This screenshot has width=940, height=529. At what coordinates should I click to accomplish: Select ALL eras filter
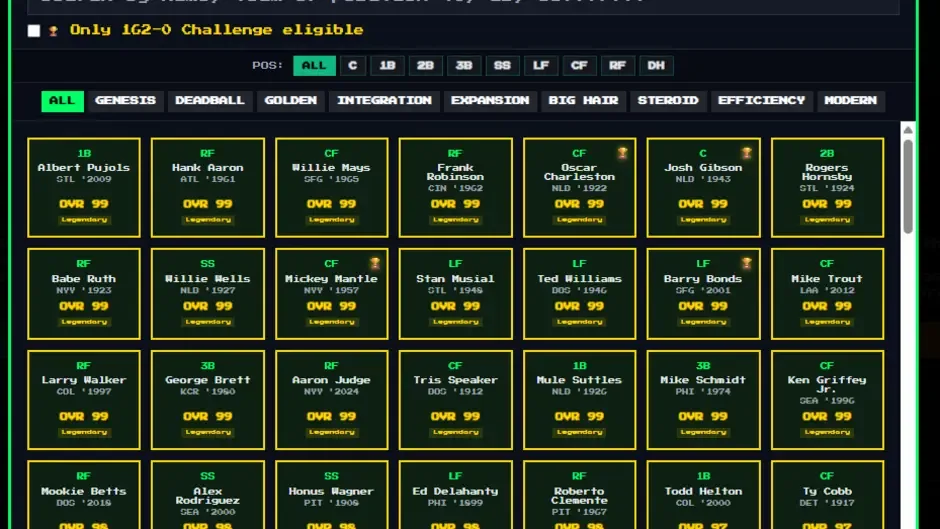pos(62,101)
